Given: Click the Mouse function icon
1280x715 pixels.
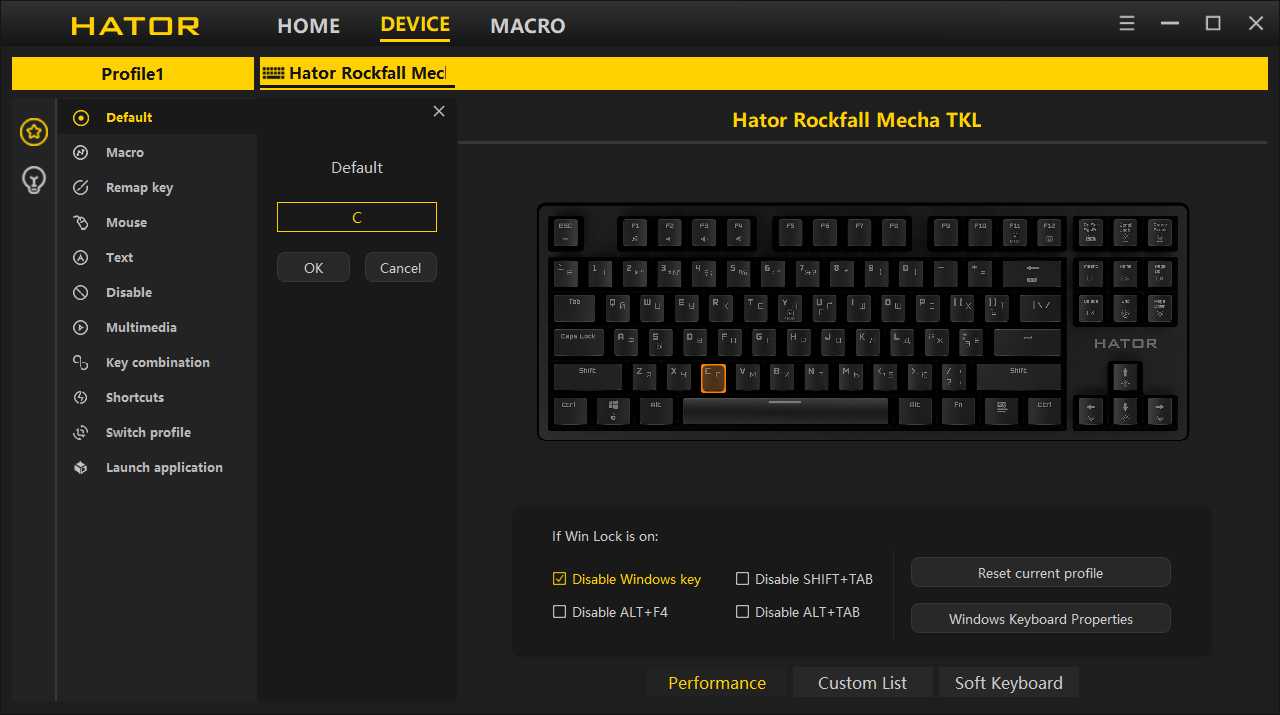Looking at the screenshot, I should (x=81, y=223).
